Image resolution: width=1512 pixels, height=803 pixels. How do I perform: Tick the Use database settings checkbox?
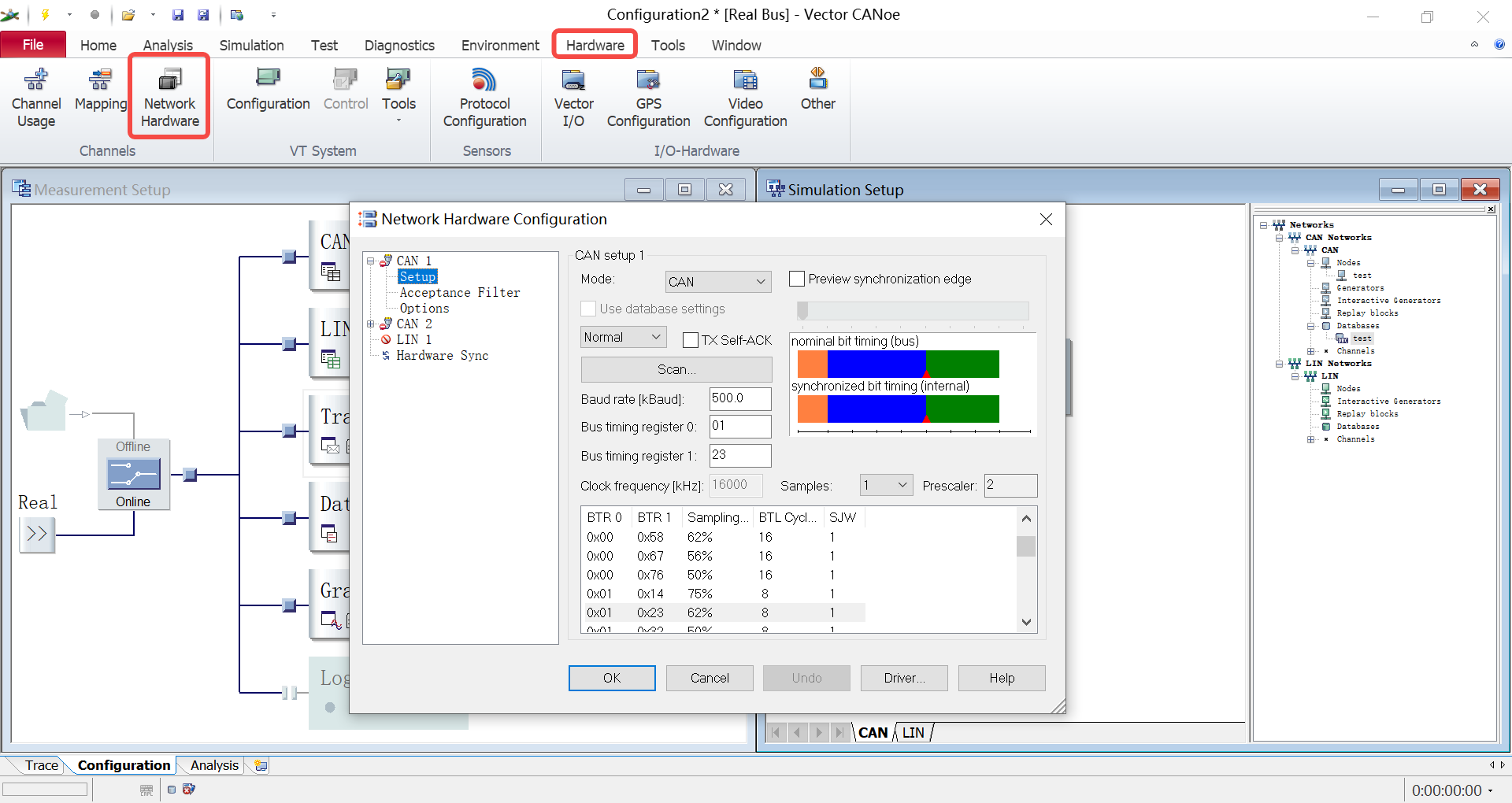coord(588,309)
